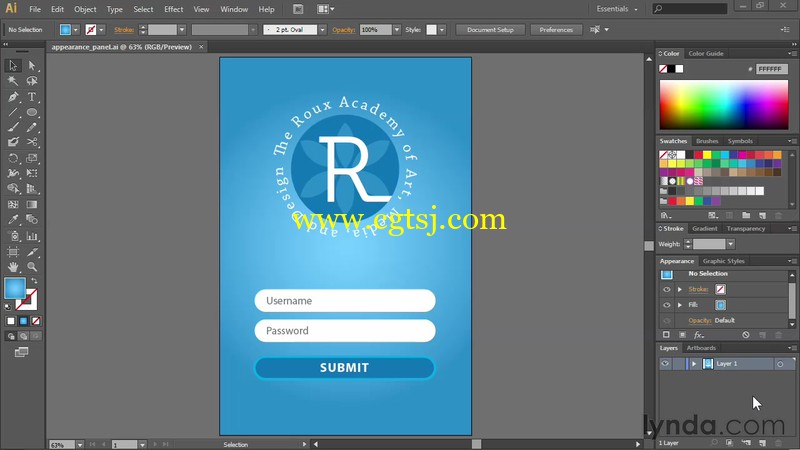Open the Opacity dropdown arrow
800x450 pixels.
[396, 30]
